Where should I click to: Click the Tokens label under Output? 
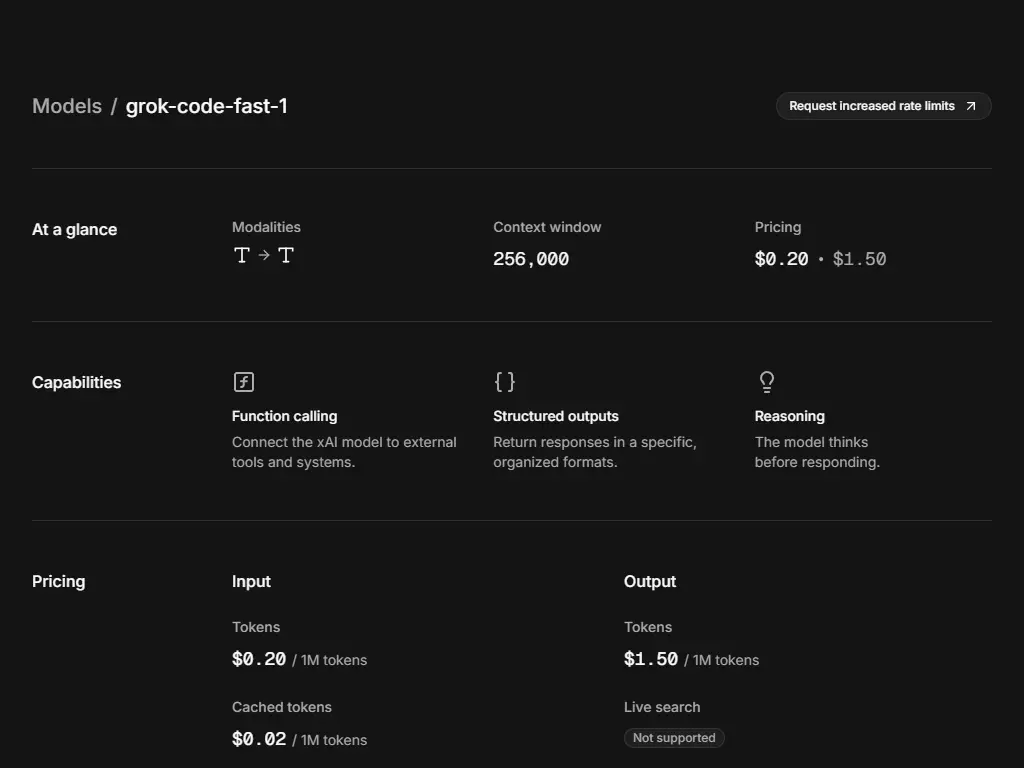pyautogui.click(x=648, y=627)
